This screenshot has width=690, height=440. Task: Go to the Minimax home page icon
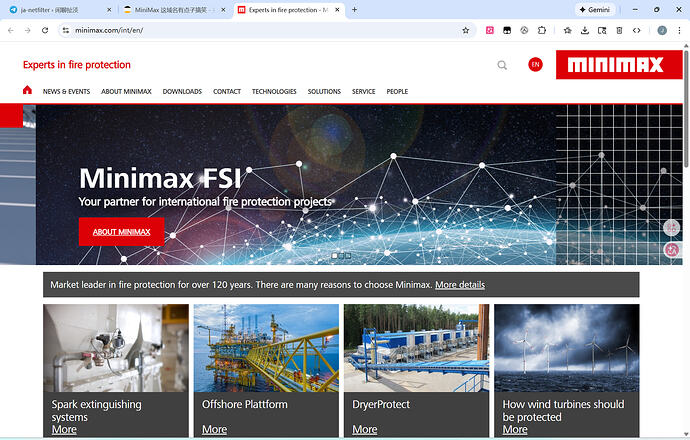[x=27, y=90]
